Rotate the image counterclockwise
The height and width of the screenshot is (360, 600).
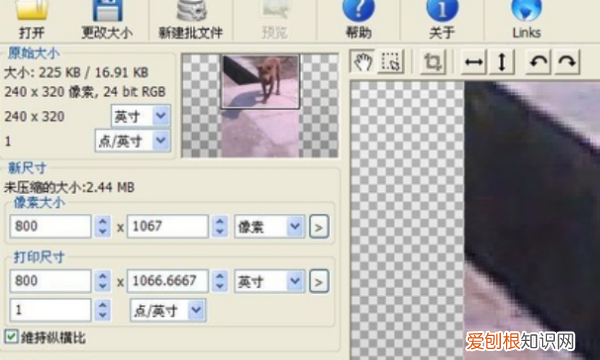[x=538, y=62]
